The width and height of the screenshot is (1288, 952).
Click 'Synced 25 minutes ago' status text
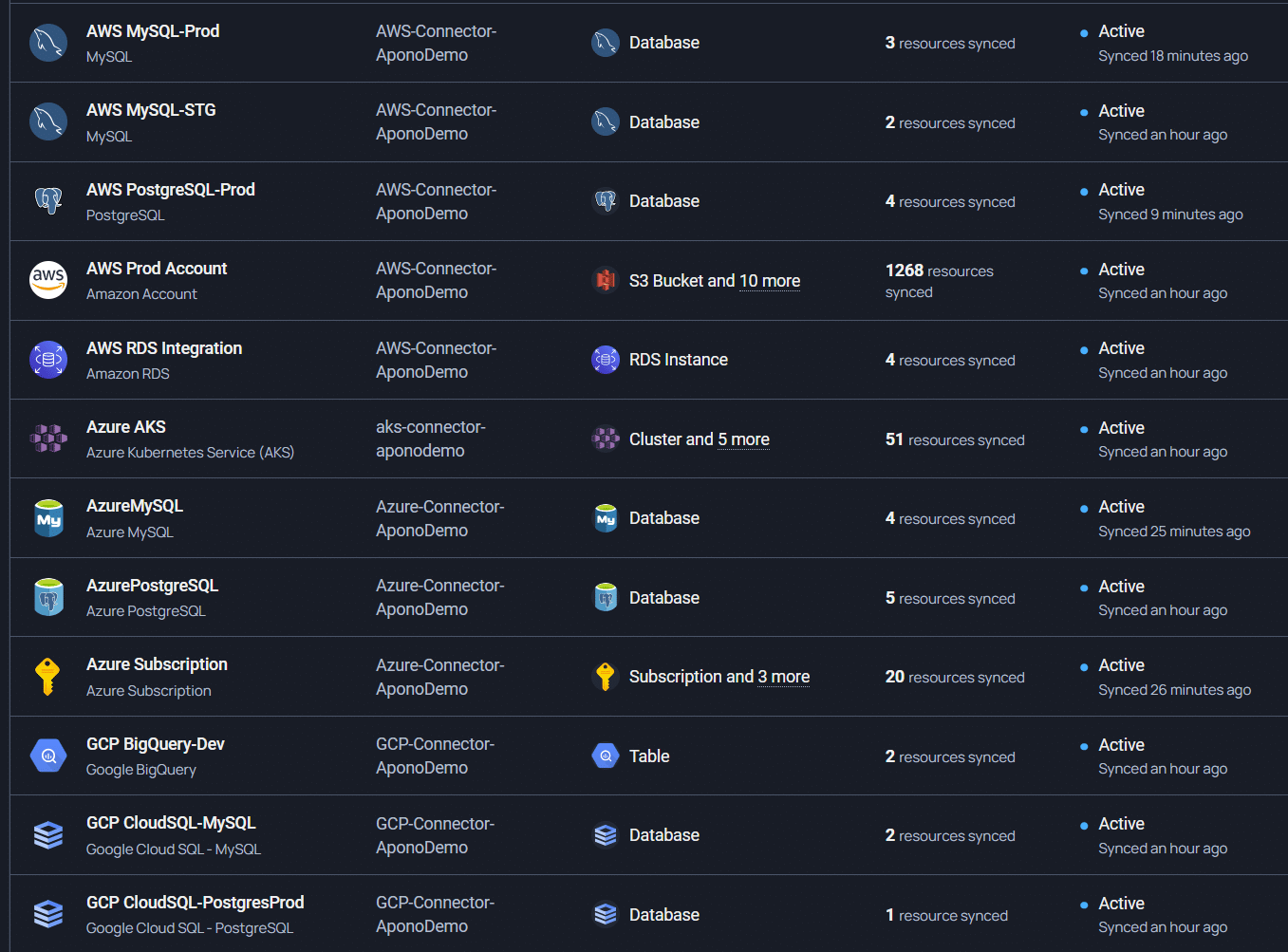(x=1174, y=532)
